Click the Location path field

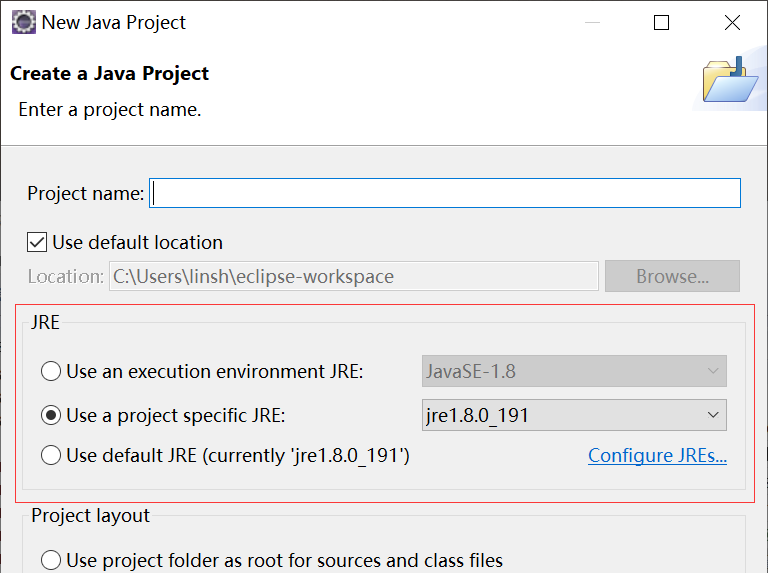click(354, 276)
